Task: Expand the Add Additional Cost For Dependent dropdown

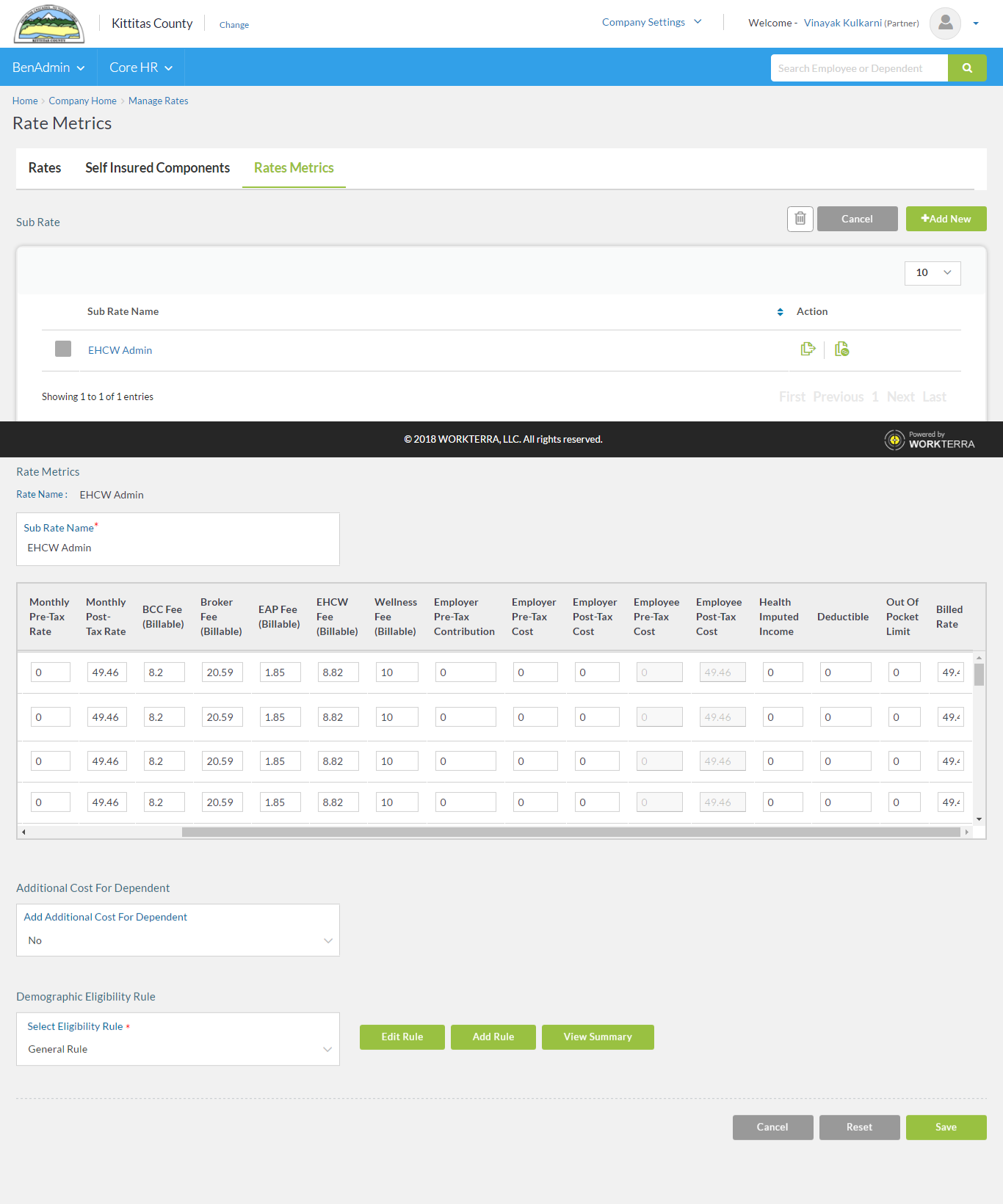Action: click(x=178, y=940)
